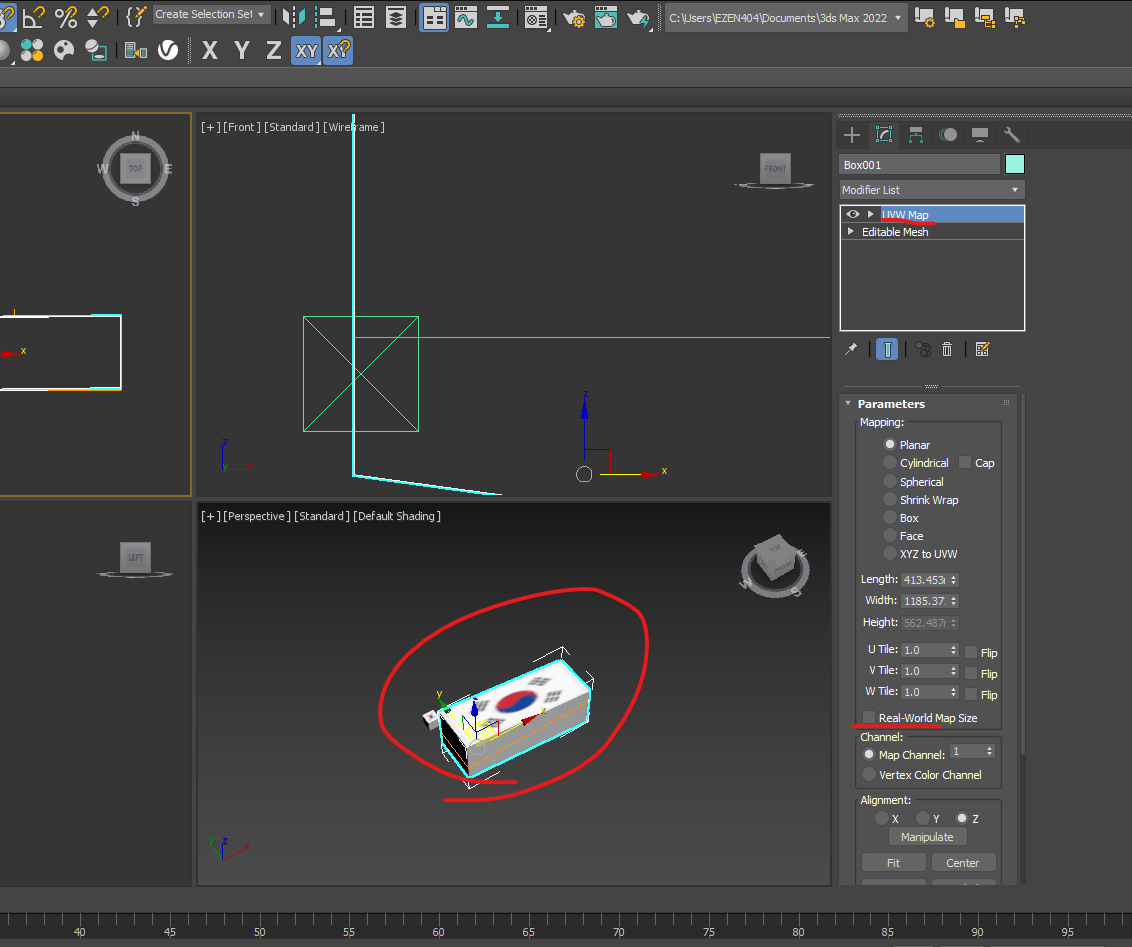Click the Remove Modifier trash icon
Image resolution: width=1132 pixels, height=947 pixels.
947,349
